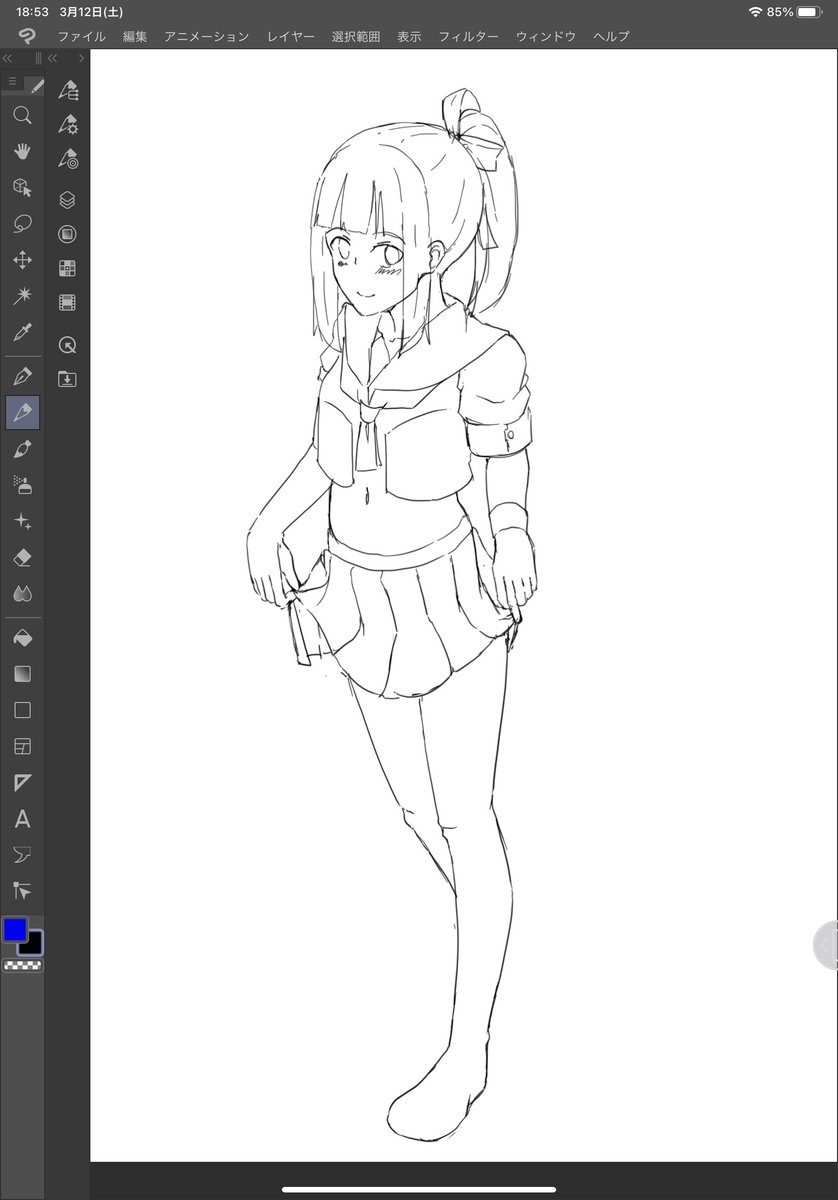The height and width of the screenshot is (1200, 838).
Task: Select the Airbrush tool
Action: [22, 485]
